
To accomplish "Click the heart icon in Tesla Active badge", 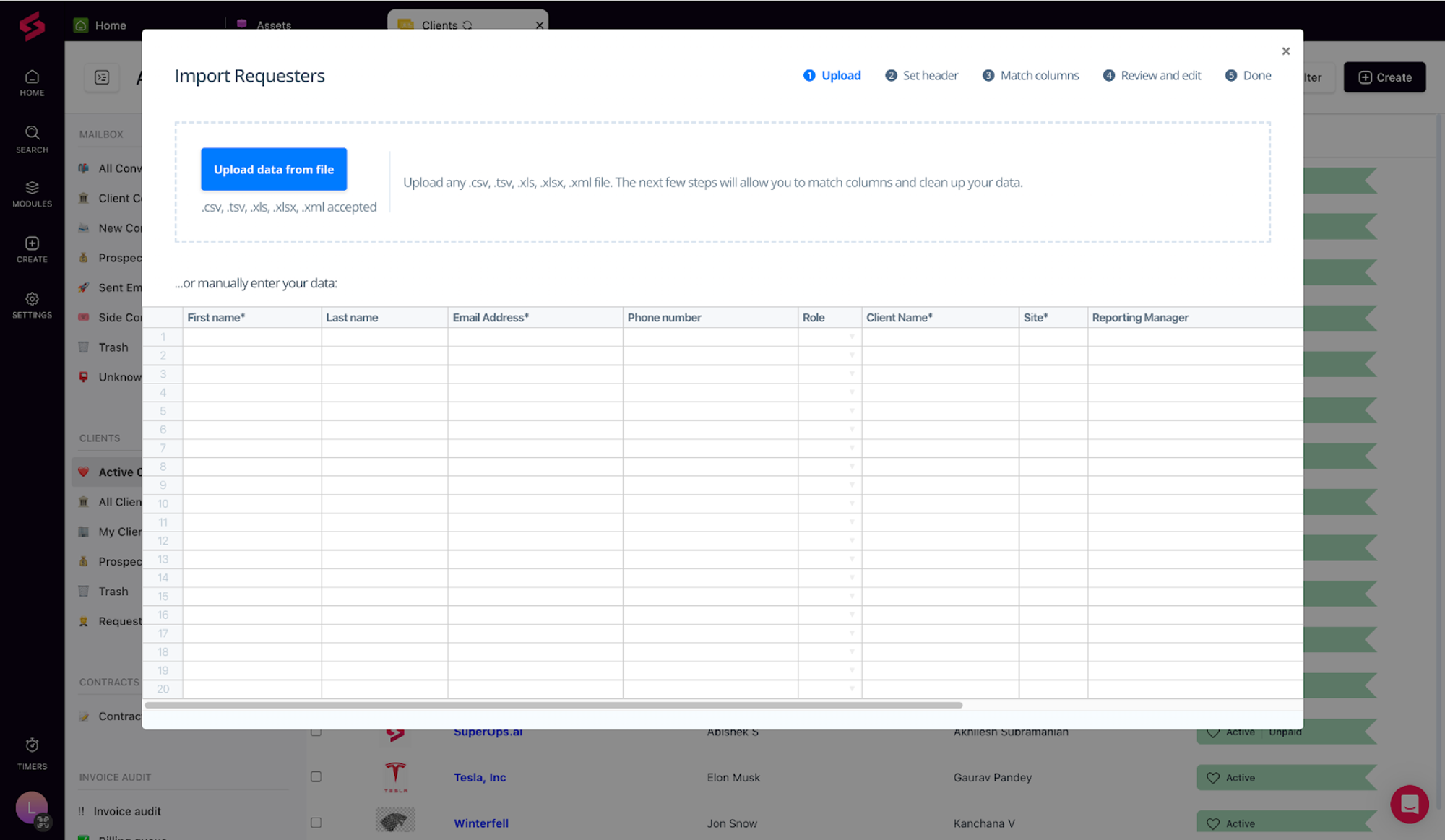I will (1213, 778).
